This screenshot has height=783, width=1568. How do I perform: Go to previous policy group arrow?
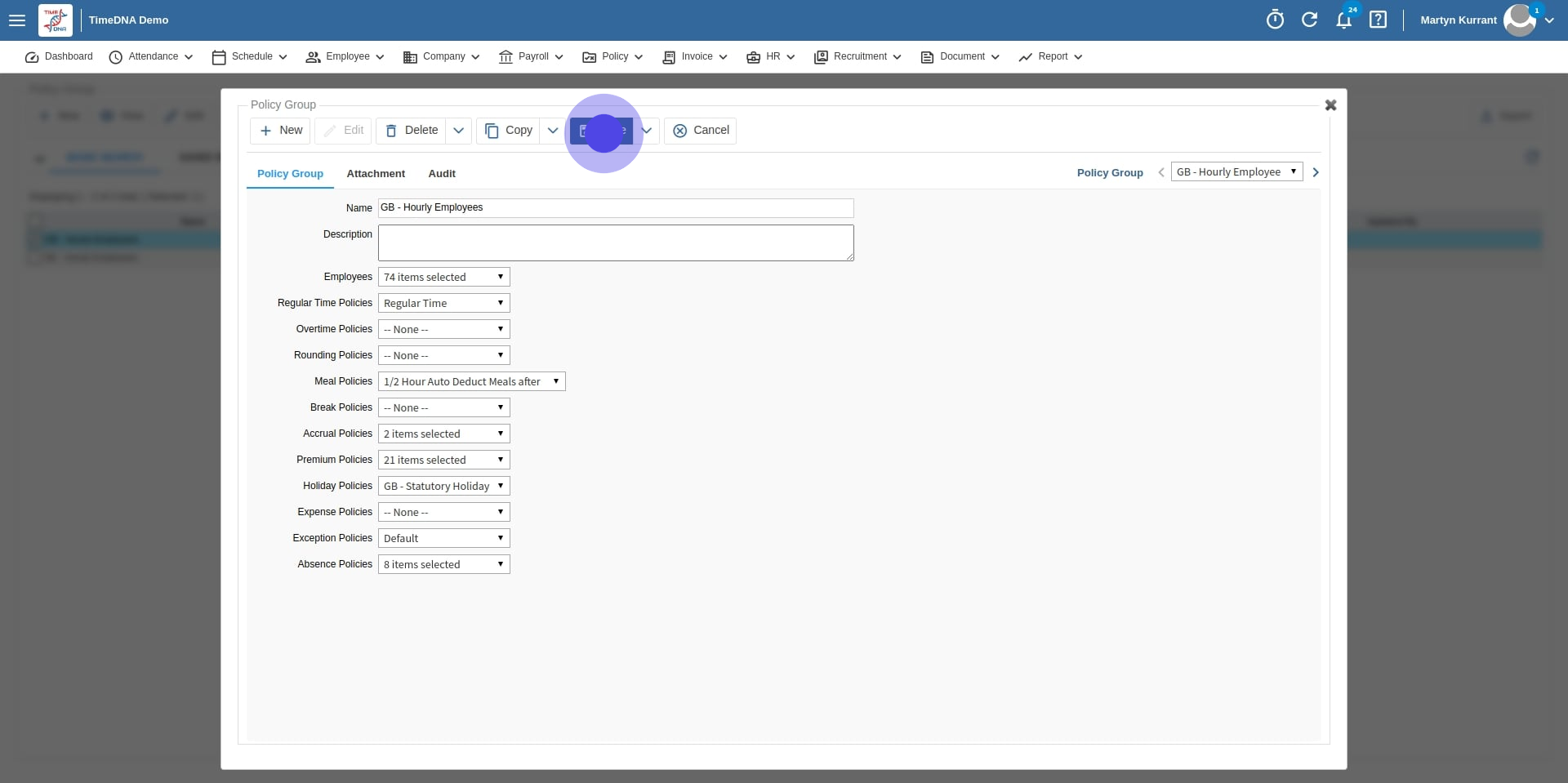(x=1161, y=172)
